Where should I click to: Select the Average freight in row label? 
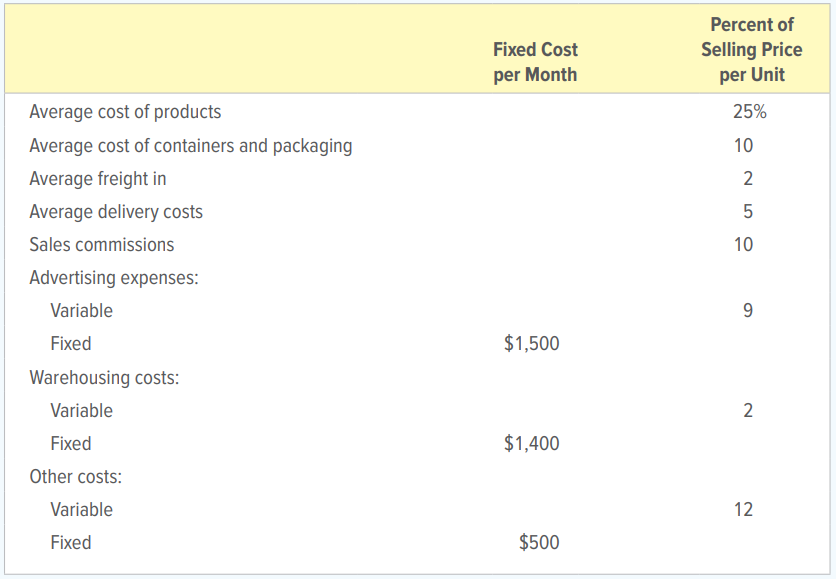(x=98, y=179)
